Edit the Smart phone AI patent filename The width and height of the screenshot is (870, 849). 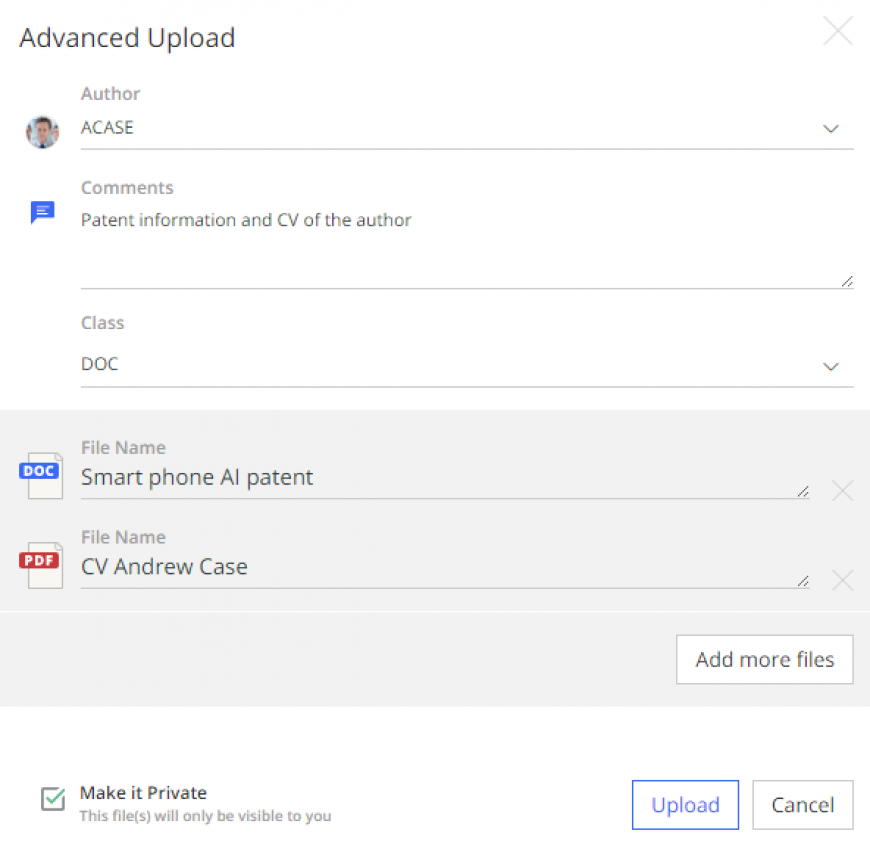[445, 479]
